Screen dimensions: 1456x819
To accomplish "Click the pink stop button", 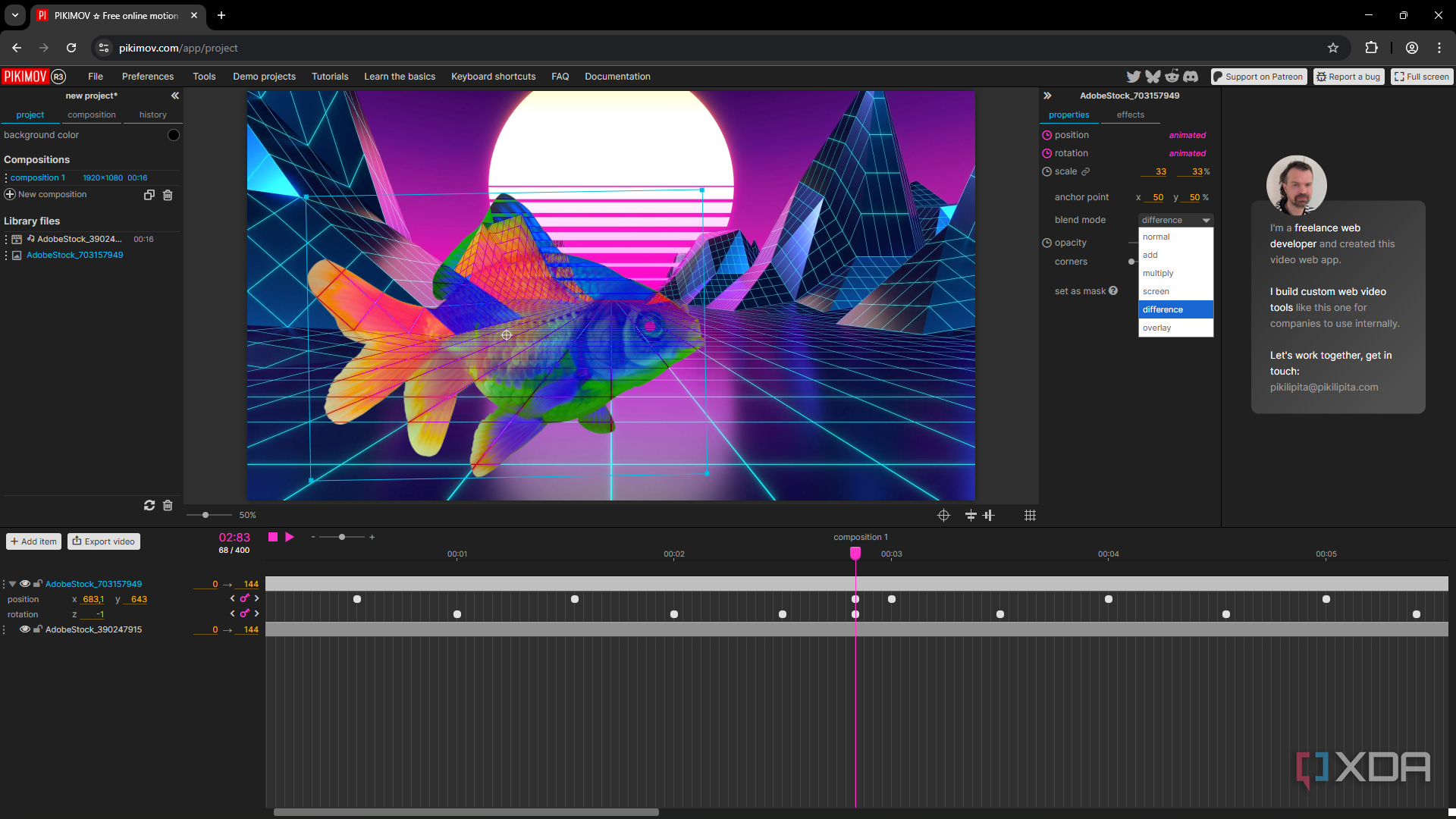I will (x=273, y=537).
